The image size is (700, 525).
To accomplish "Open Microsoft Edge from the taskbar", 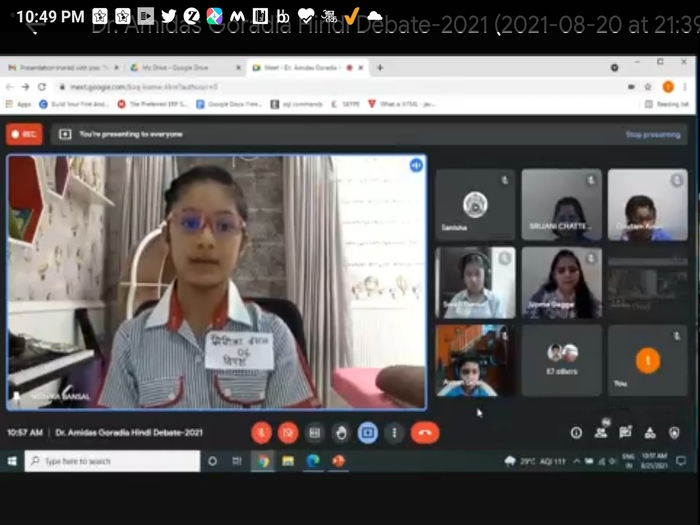I will click(x=313, y=461).
